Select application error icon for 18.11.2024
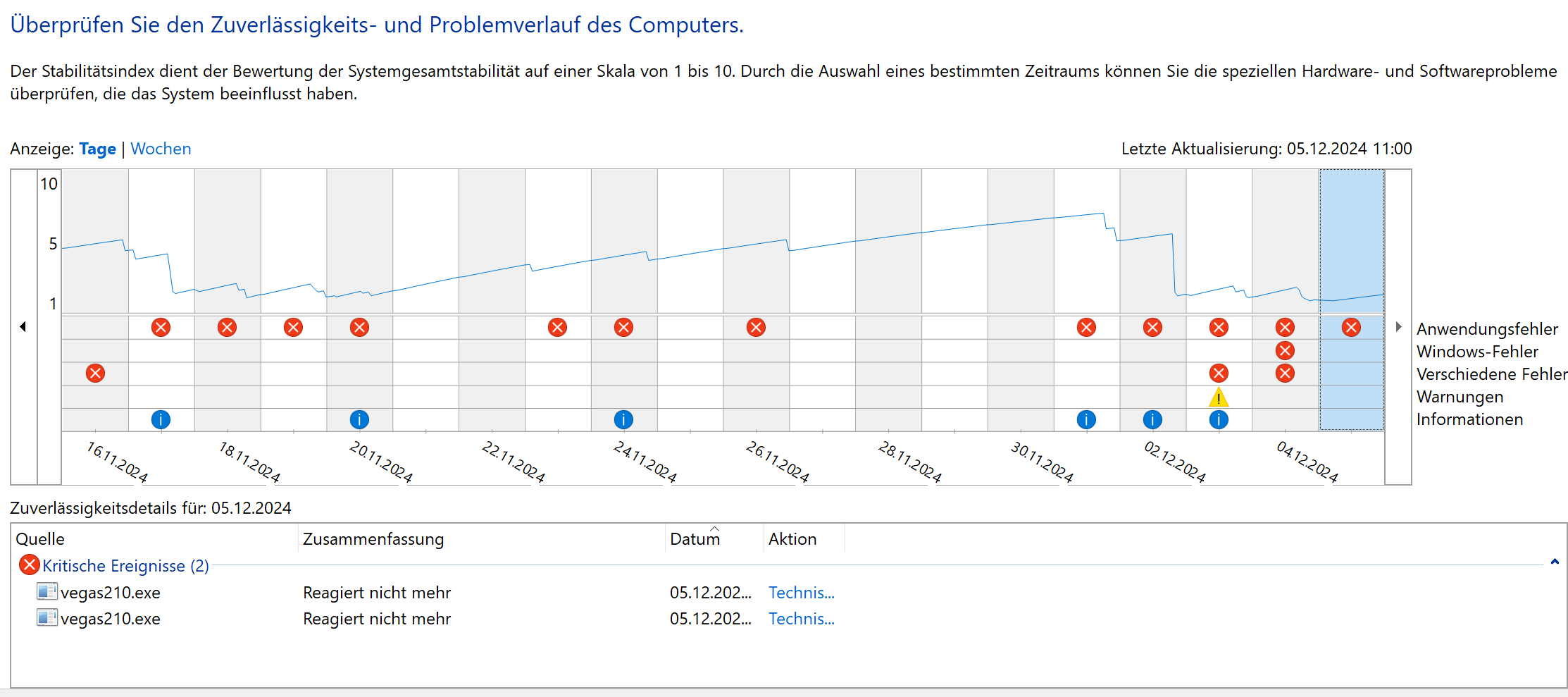 (x=227, y=327)
